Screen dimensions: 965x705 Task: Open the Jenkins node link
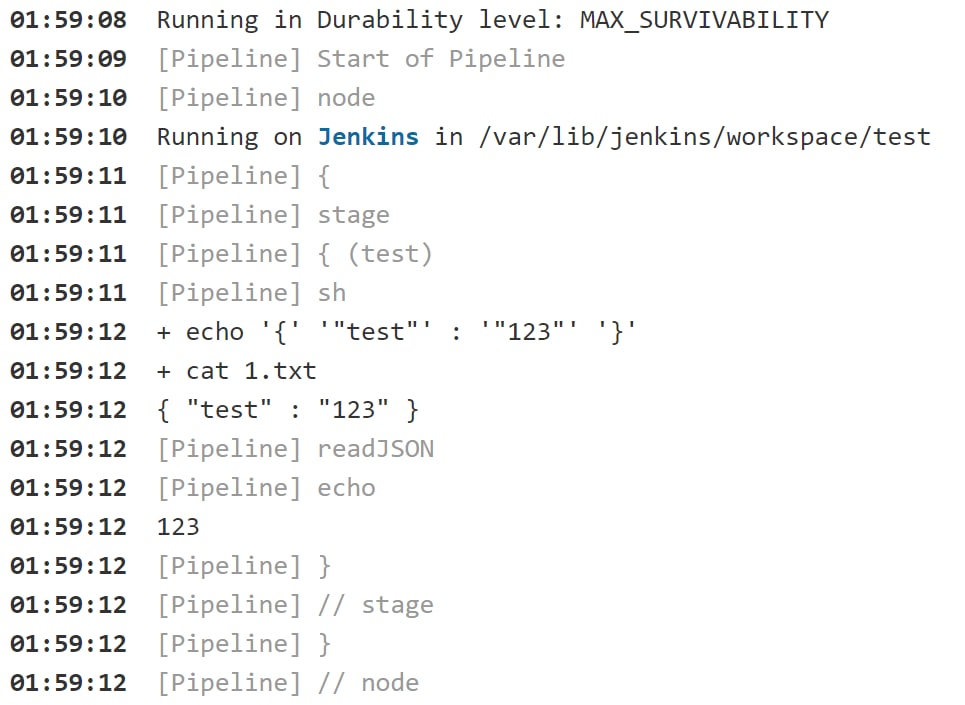[368, 137]
